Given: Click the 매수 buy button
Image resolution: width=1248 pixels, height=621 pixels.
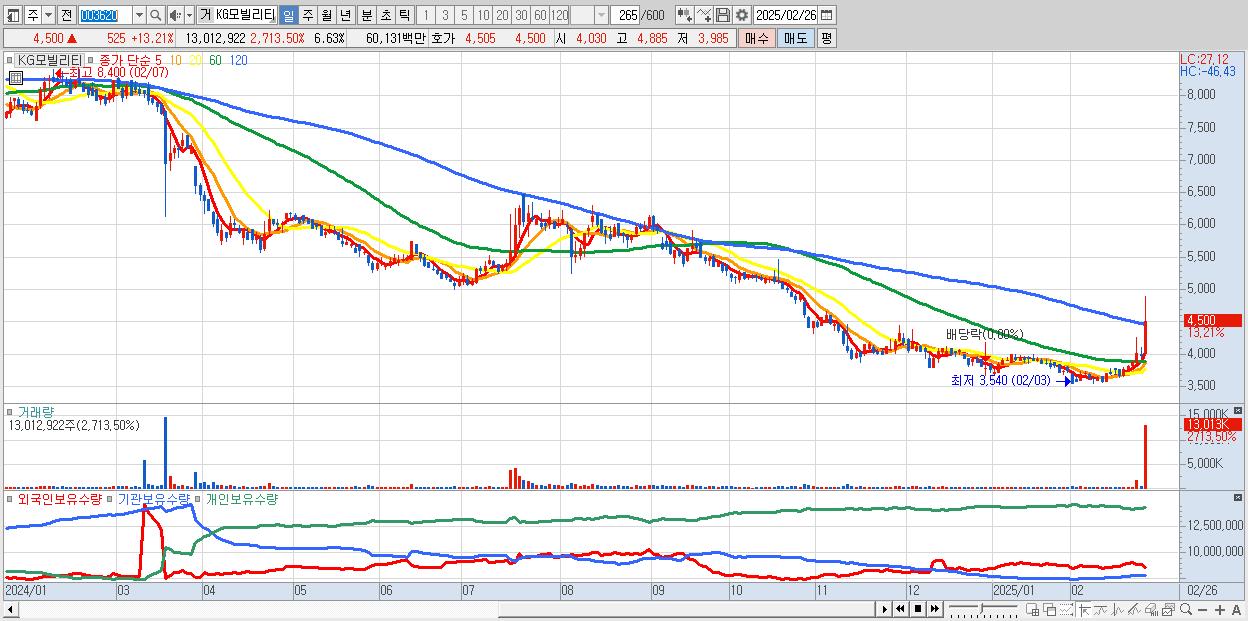Looking at the screenshot, I should [757, 38].
